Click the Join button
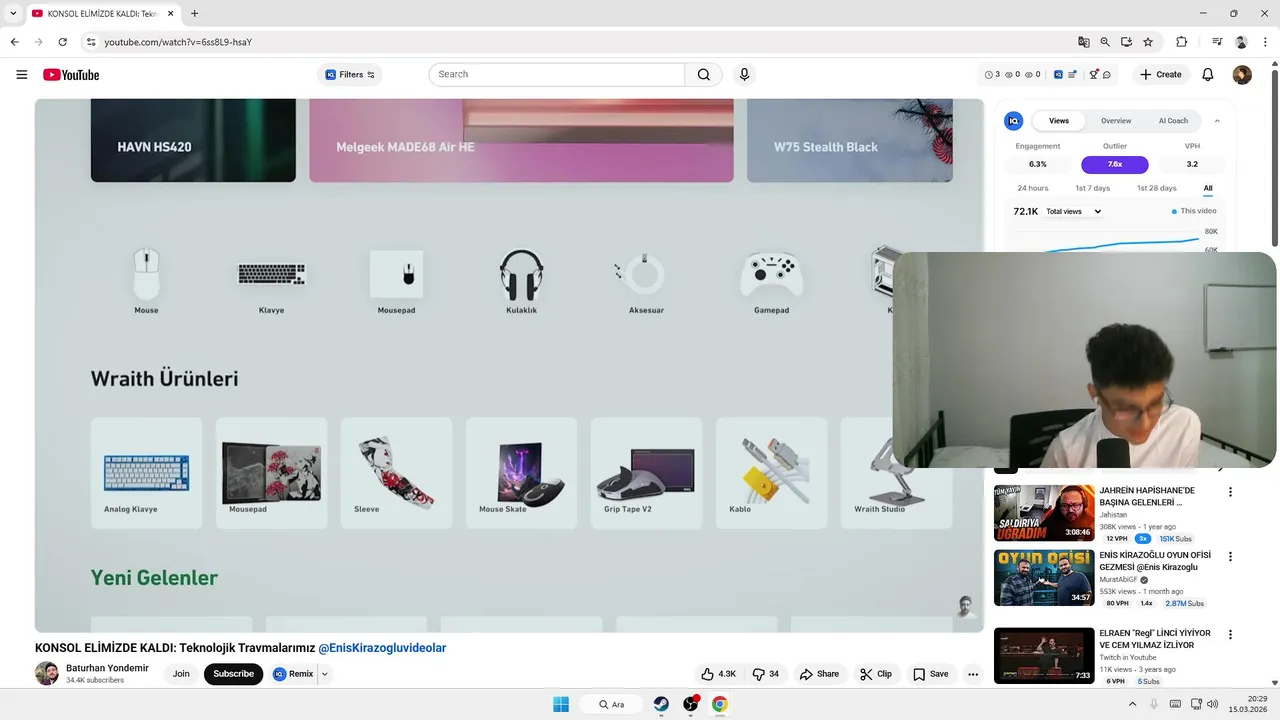The height and width of the screenshot is (720, 1280). [x=181, y=674]
